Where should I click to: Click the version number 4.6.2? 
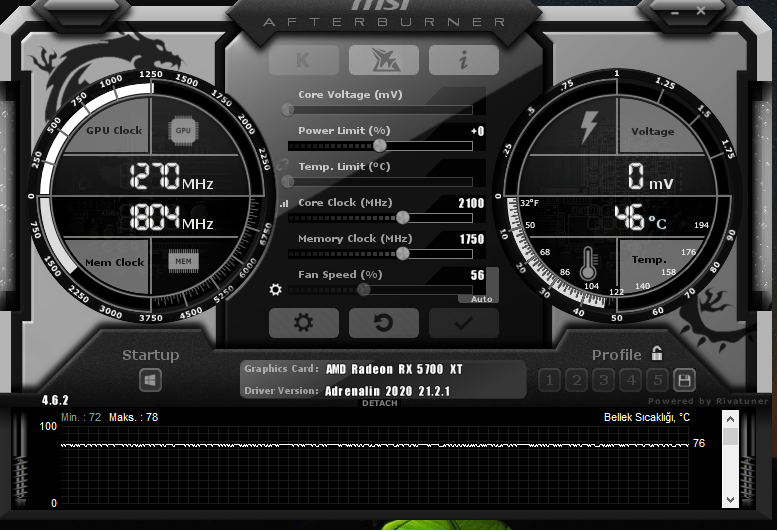click(x=55, y=400)
